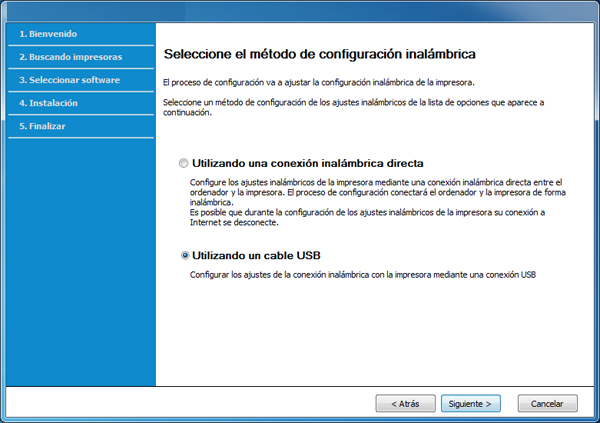Open the '5. Finalizar' step
The height and width of the screenshot is (423, 600).
[81, 126]
